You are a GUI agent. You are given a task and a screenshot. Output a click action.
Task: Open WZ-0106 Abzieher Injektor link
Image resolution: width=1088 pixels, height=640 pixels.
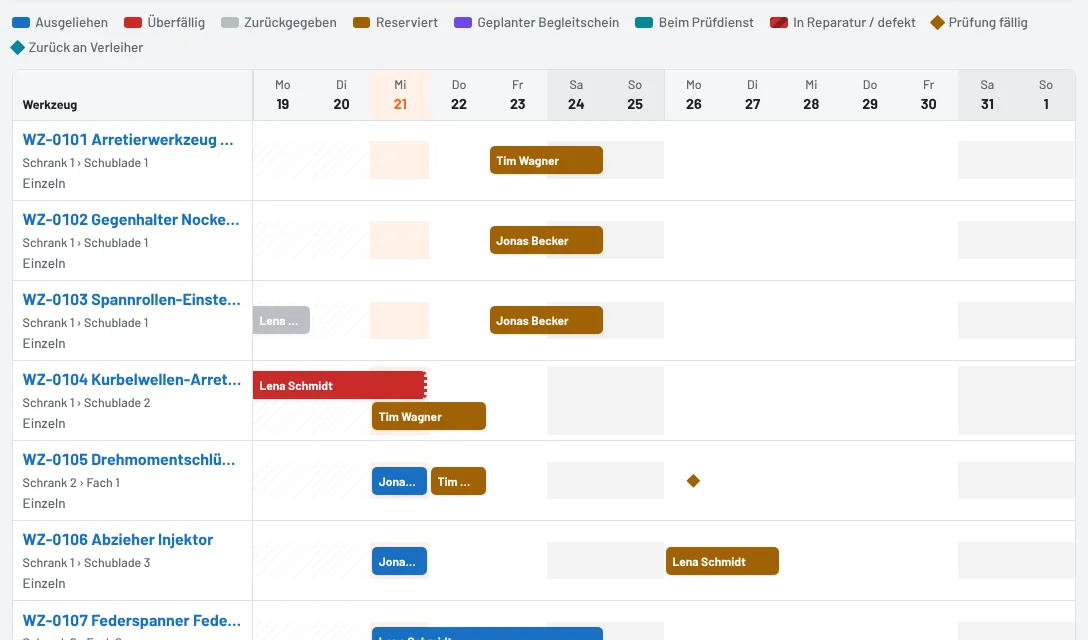coord(118,539)
